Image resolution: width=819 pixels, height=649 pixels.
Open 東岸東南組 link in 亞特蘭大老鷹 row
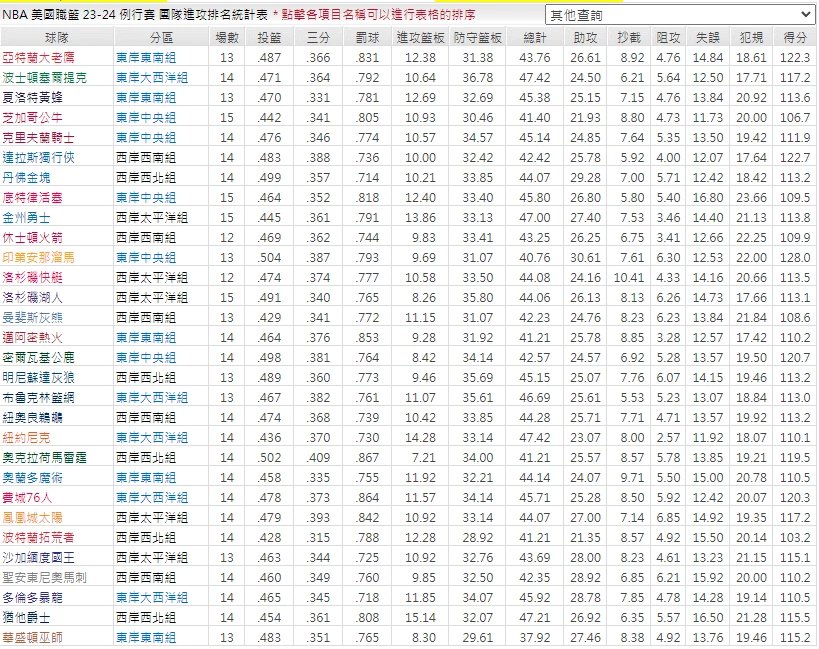click(x=146, y=57)
